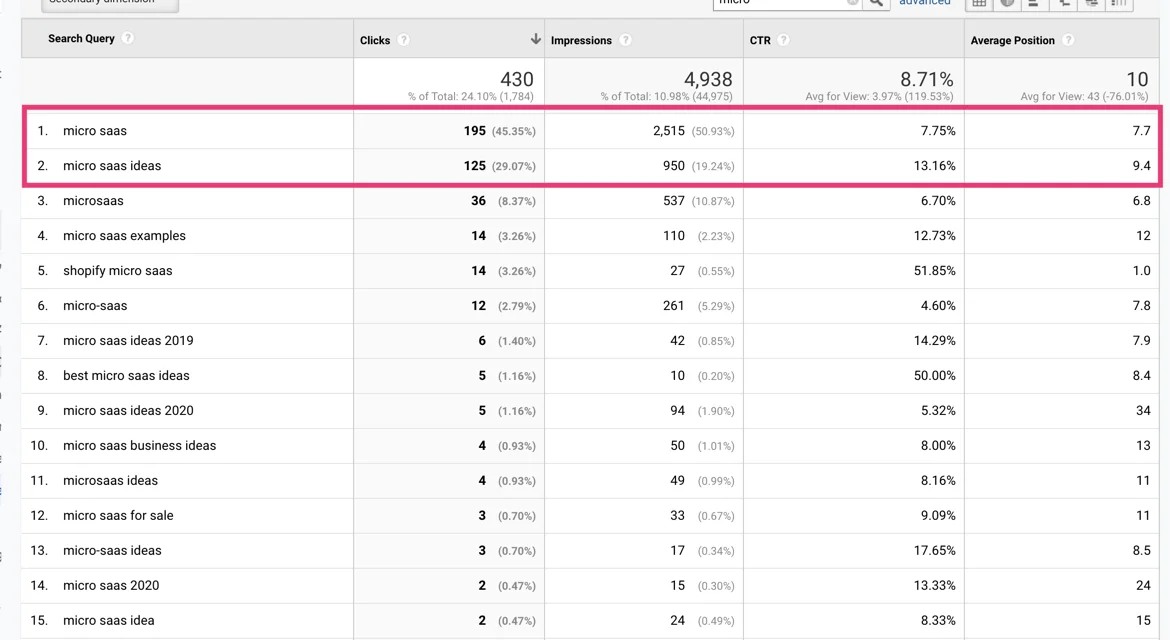Show help for Average Position column
This screenshot has height=640, width=1170.
click(1068, 41)
